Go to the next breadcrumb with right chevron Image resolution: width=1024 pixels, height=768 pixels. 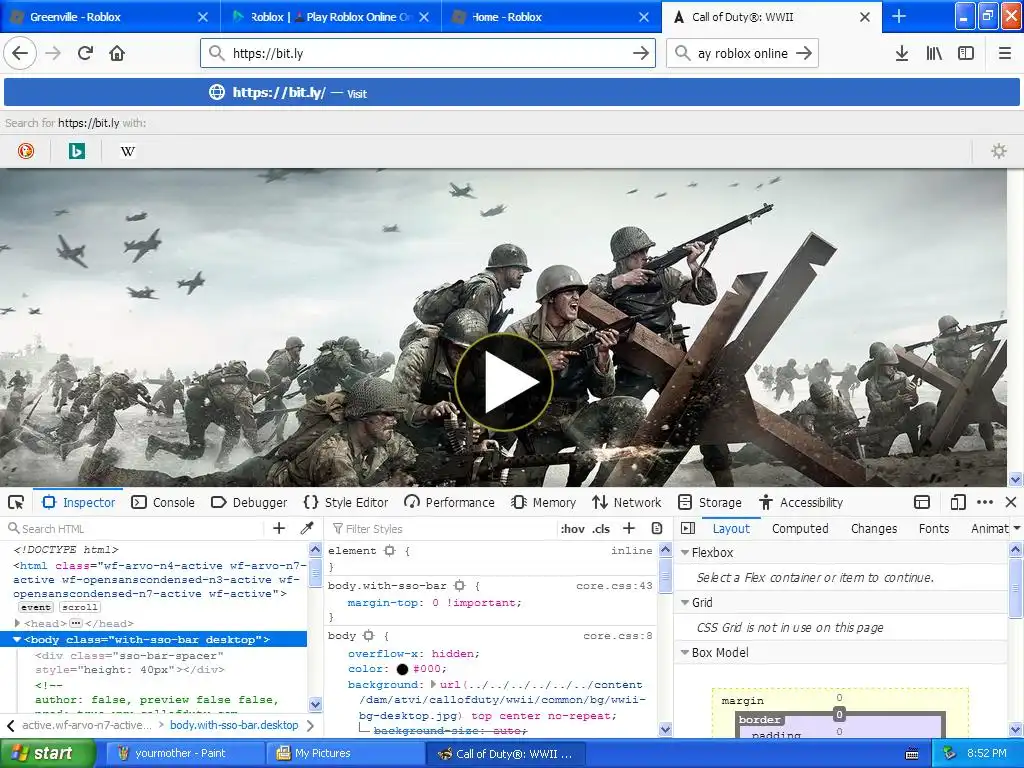pyautogui.click(x=310, y=725)
